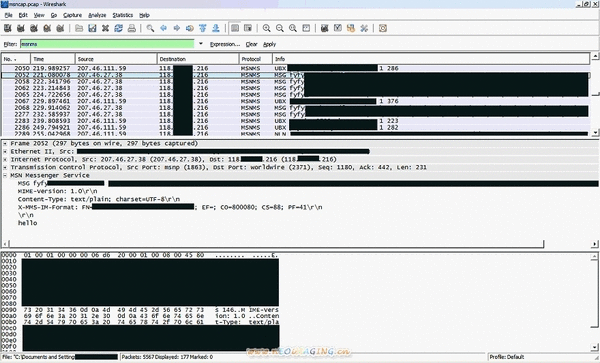
Task: Expand the Internet Protocol tree node
Action: [5, 160]
